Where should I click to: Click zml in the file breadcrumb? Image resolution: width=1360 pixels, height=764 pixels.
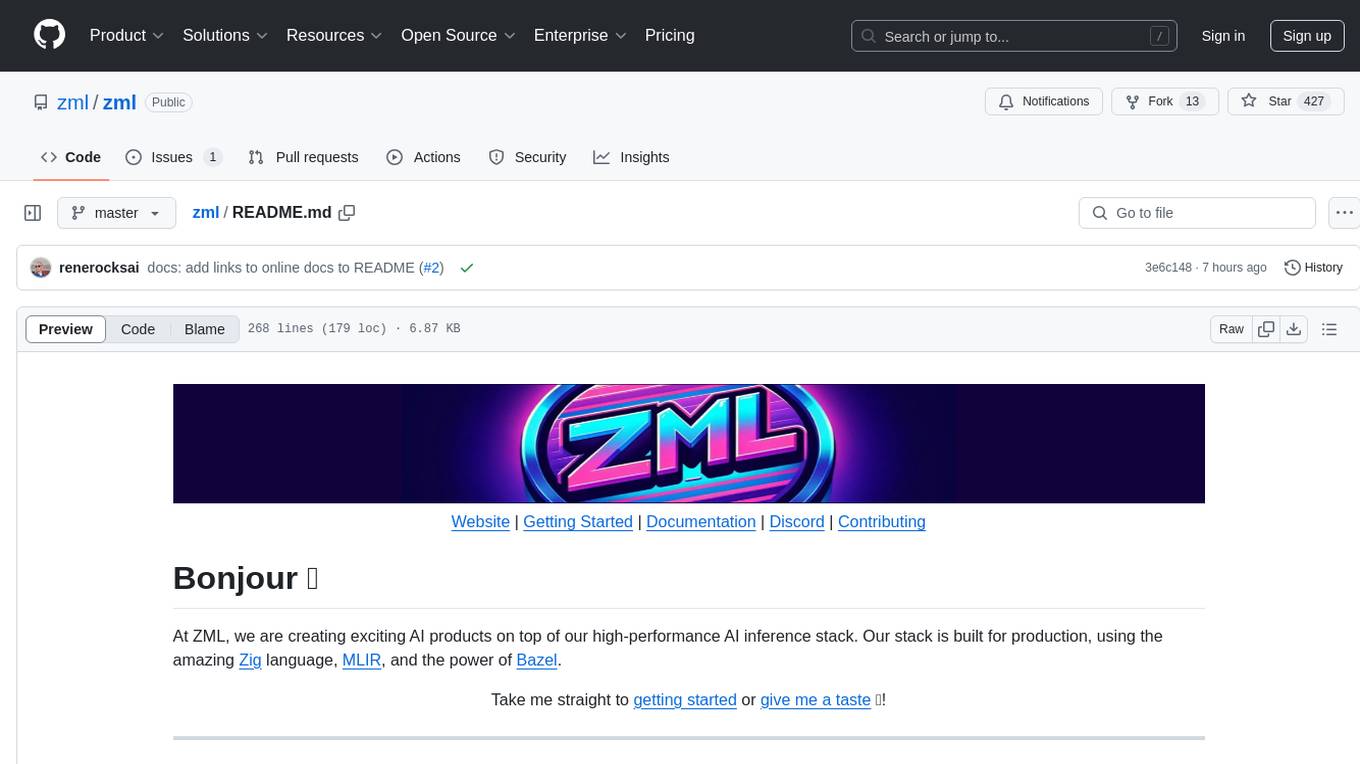(x=205, y=212)
